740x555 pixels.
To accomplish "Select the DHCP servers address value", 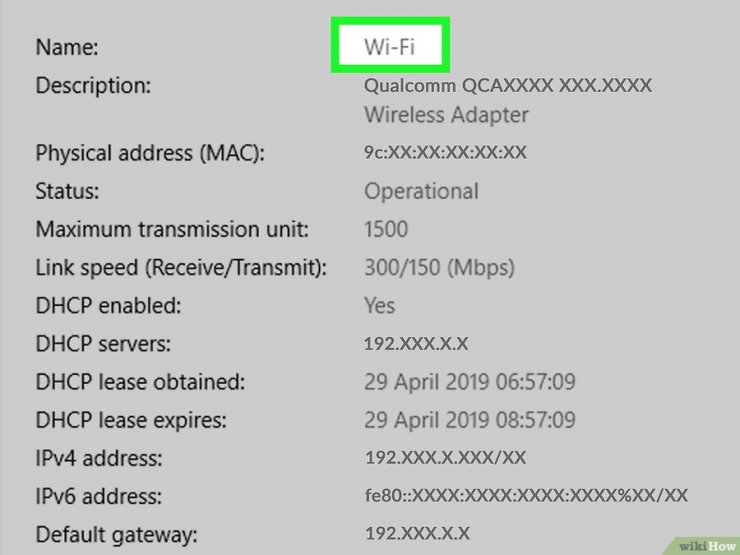I will tap(416, 344).
